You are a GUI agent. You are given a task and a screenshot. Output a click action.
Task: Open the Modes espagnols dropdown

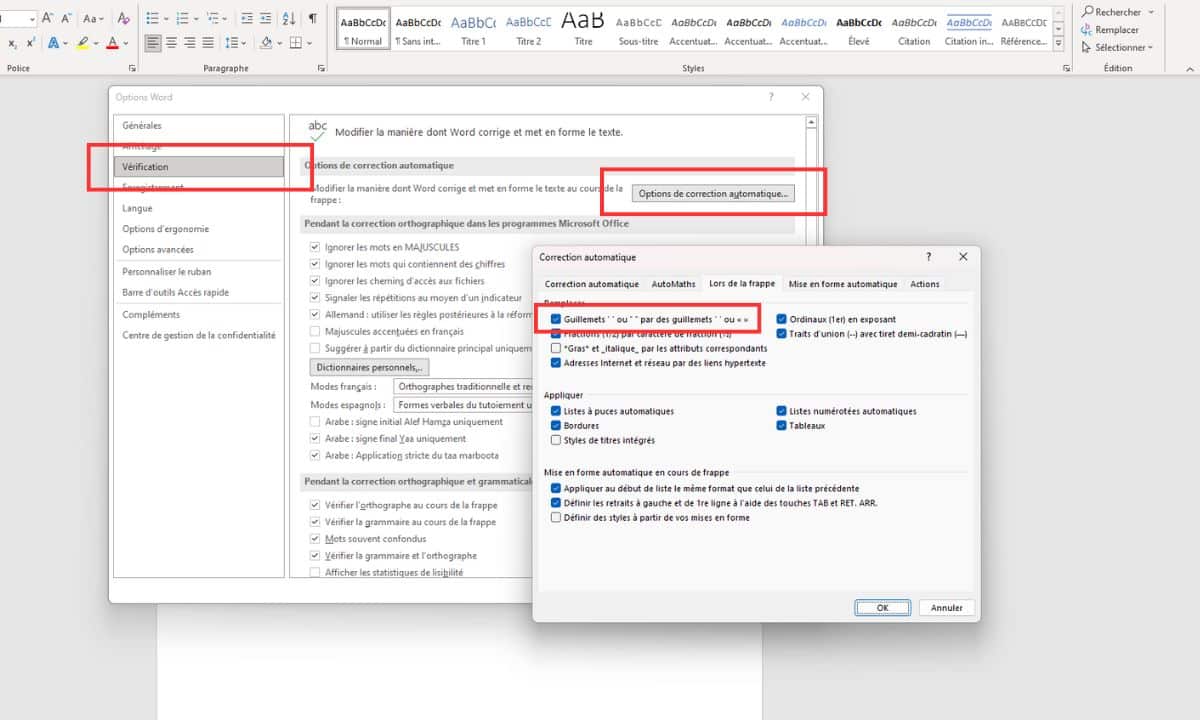pyautogui.click(x=461, y=405)
